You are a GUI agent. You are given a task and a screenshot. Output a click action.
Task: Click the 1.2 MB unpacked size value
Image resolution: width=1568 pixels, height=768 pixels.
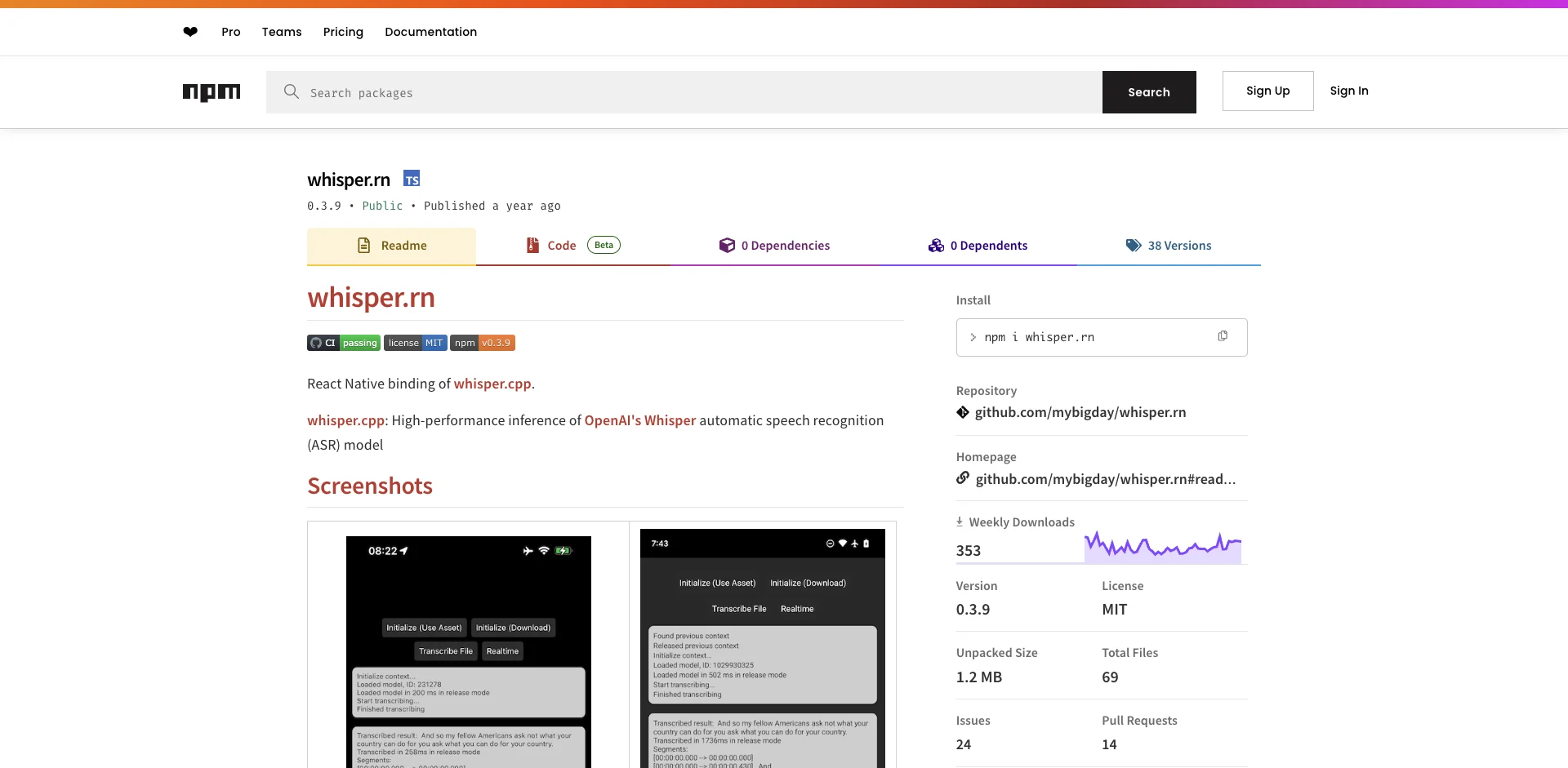(x=979, y=677)
